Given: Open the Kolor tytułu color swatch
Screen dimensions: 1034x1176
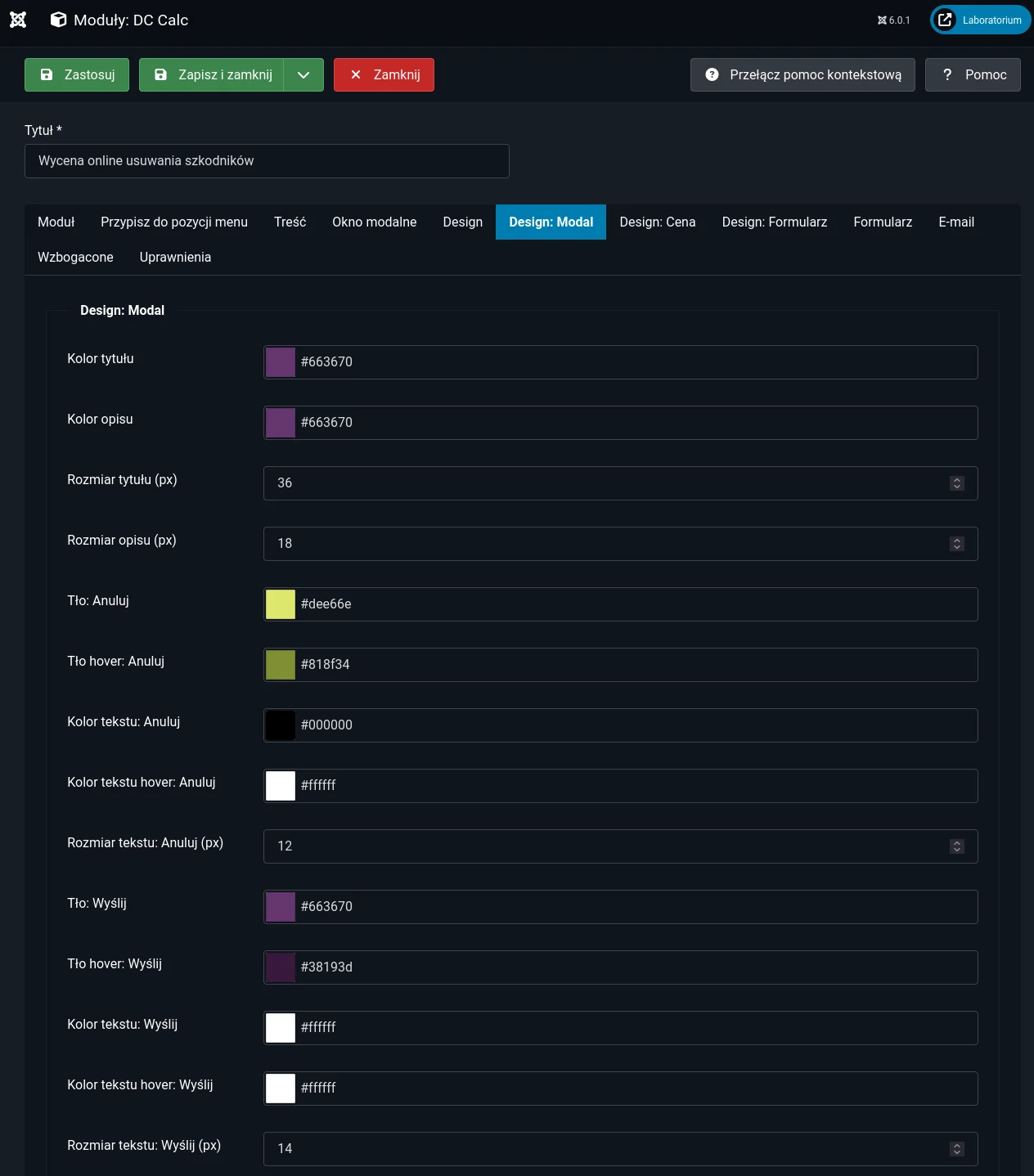Looking at the screenshot, I should pos(281,362).
